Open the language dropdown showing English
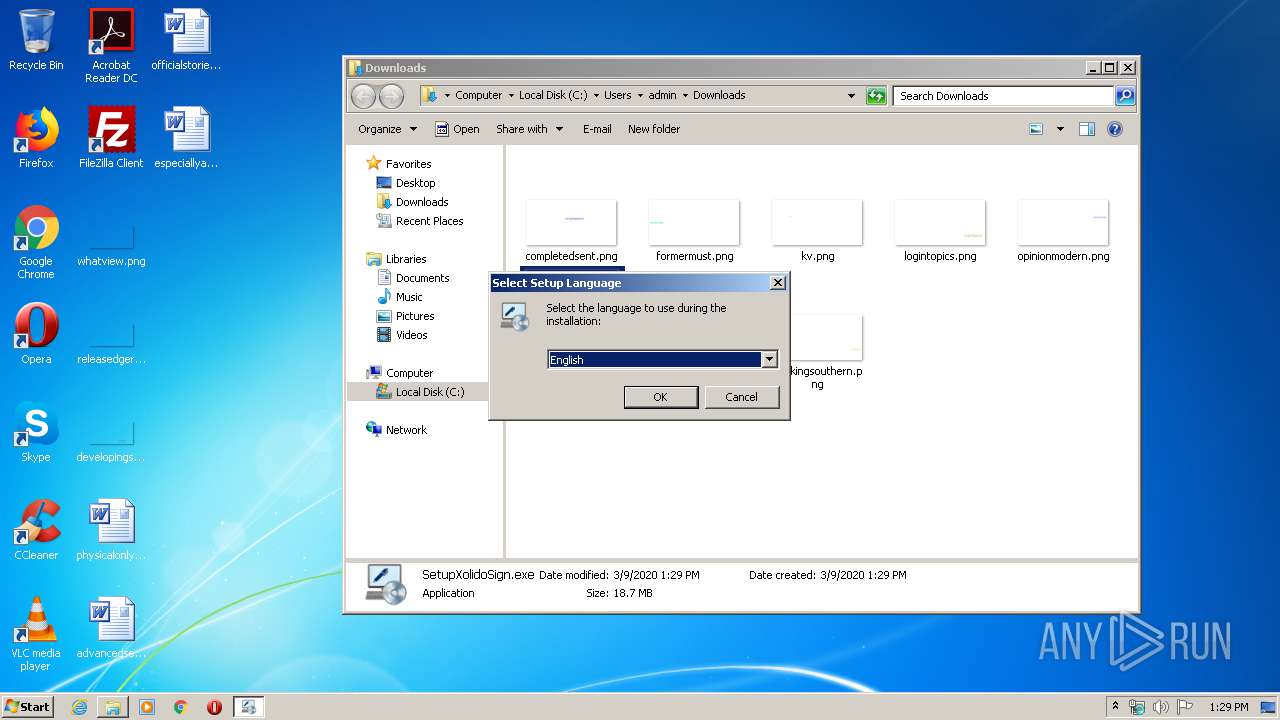Screen dimensions: 1280x720 (769, 360)
